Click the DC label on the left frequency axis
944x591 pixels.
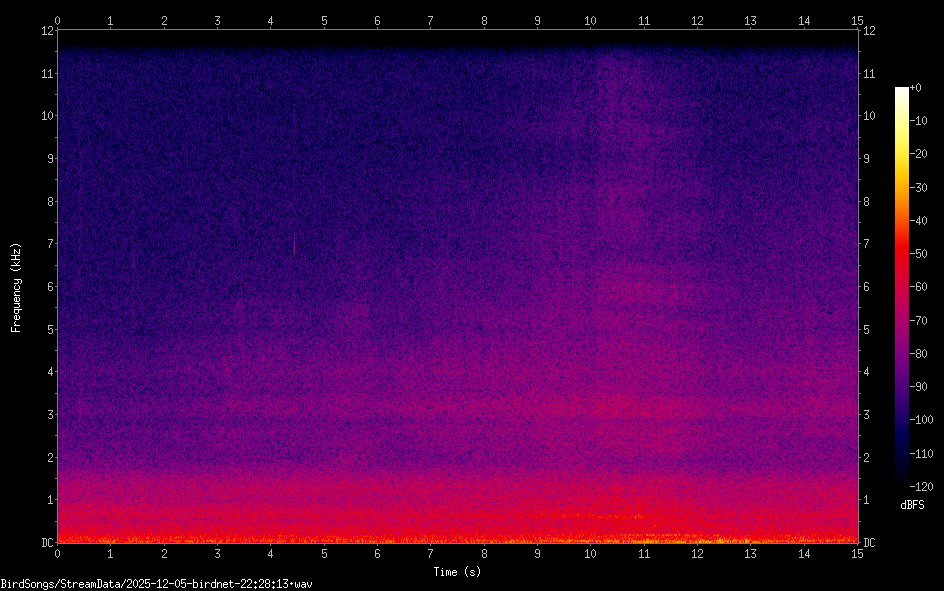click(47, 543)
